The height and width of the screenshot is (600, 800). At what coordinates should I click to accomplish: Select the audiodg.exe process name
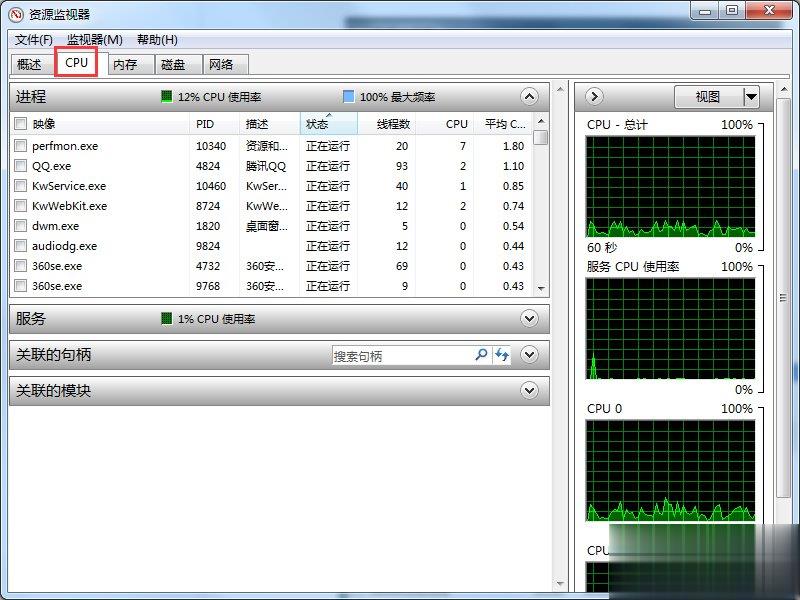(x=64, y=246)
